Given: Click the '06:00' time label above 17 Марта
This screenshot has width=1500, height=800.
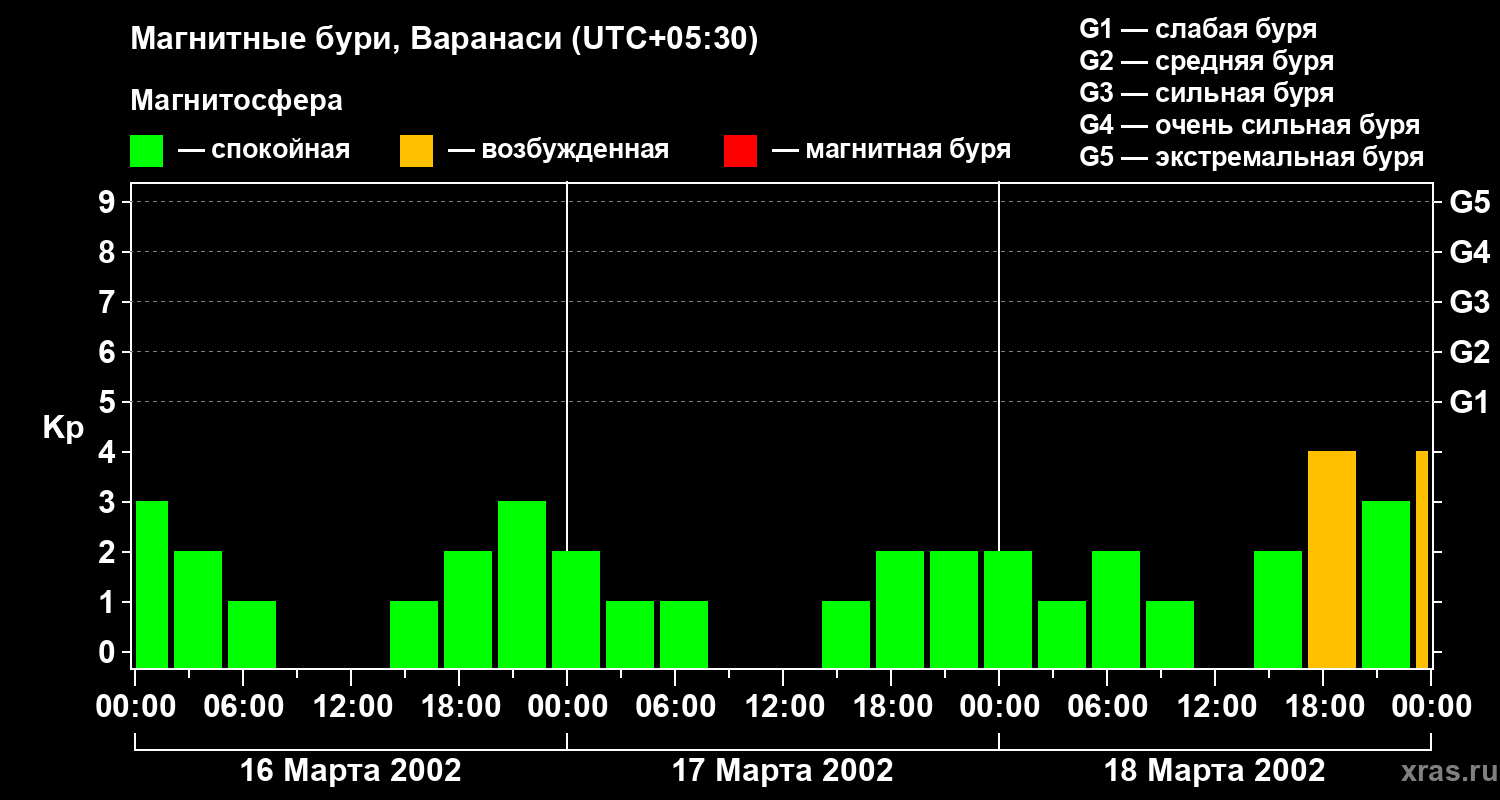Looking at the screenshot, I should 675,706.
